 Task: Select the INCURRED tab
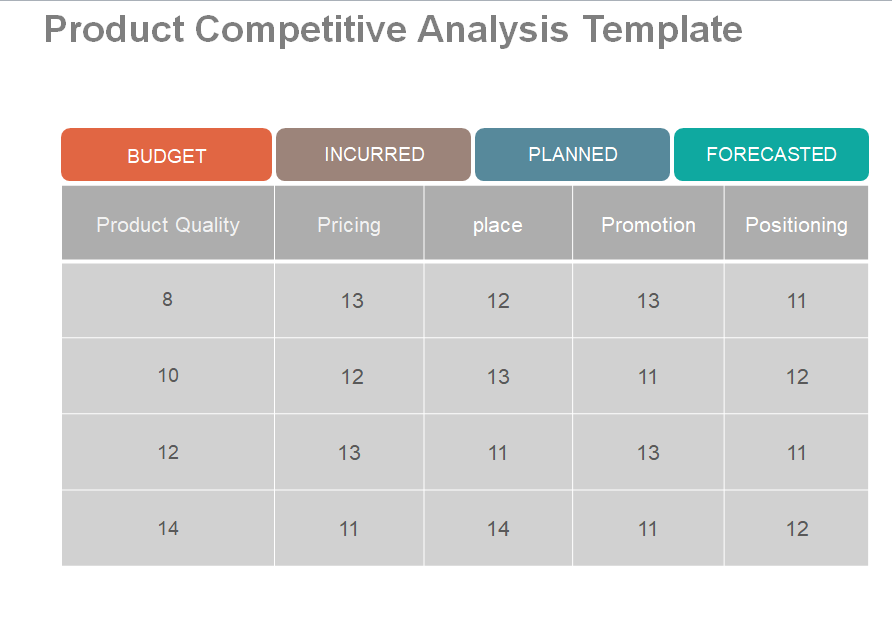click(x=374, y=154)
